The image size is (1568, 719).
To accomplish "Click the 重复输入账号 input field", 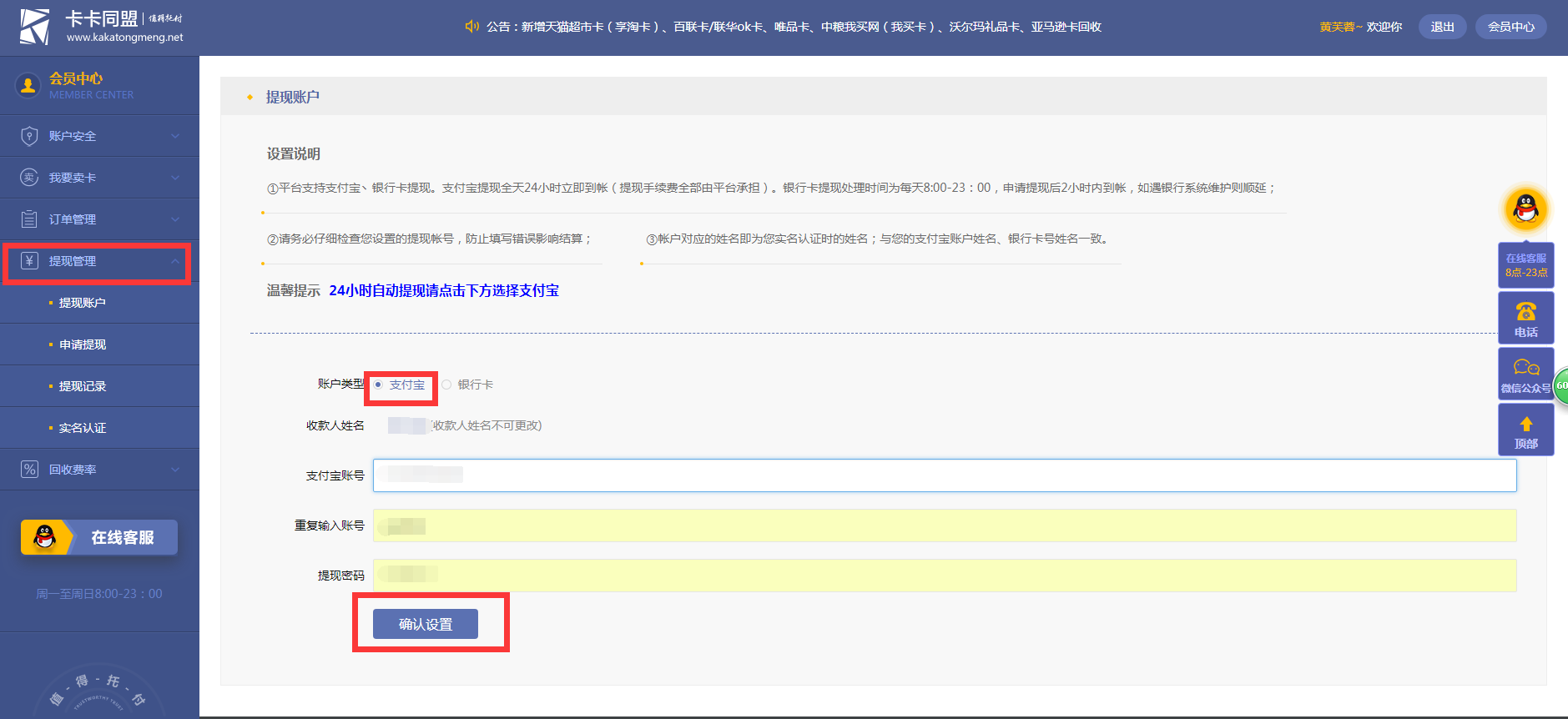I will 945,525.
